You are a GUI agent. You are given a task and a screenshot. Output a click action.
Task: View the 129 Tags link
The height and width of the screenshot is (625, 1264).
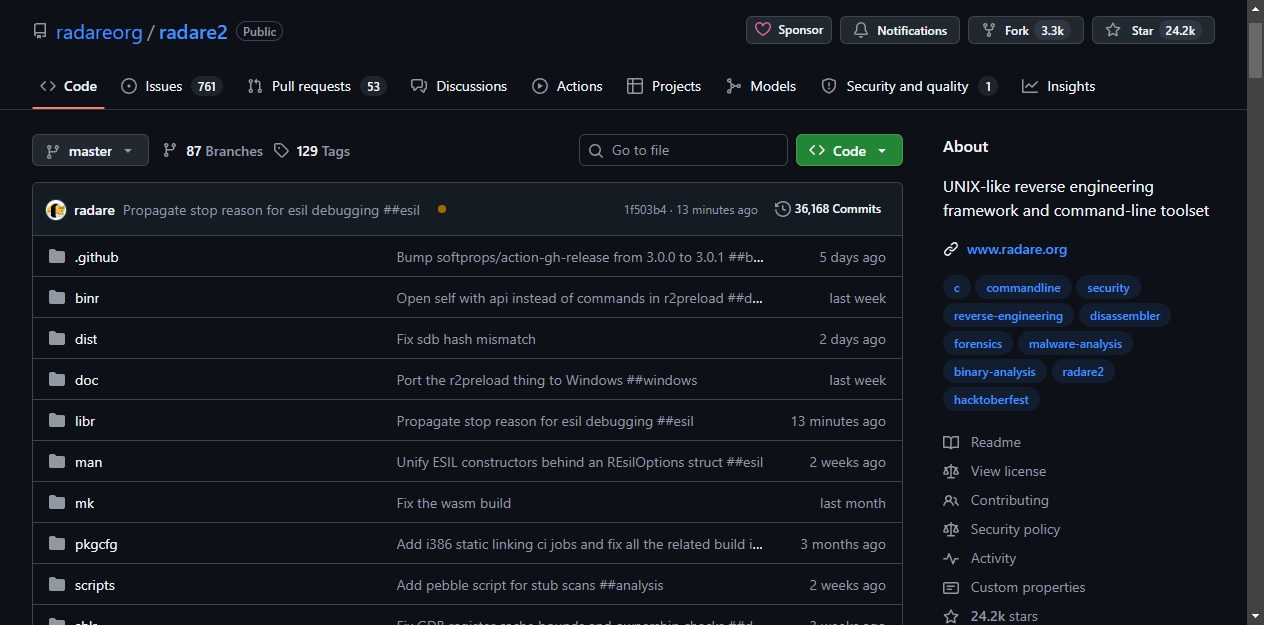312,151
